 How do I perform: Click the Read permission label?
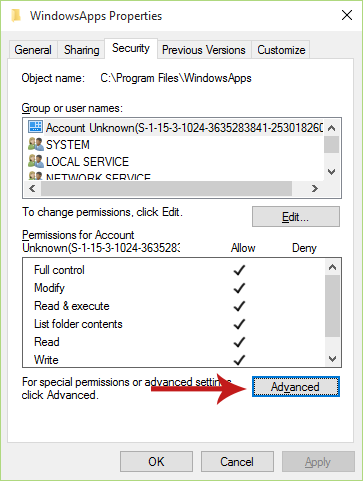click(x=47, y=342)
